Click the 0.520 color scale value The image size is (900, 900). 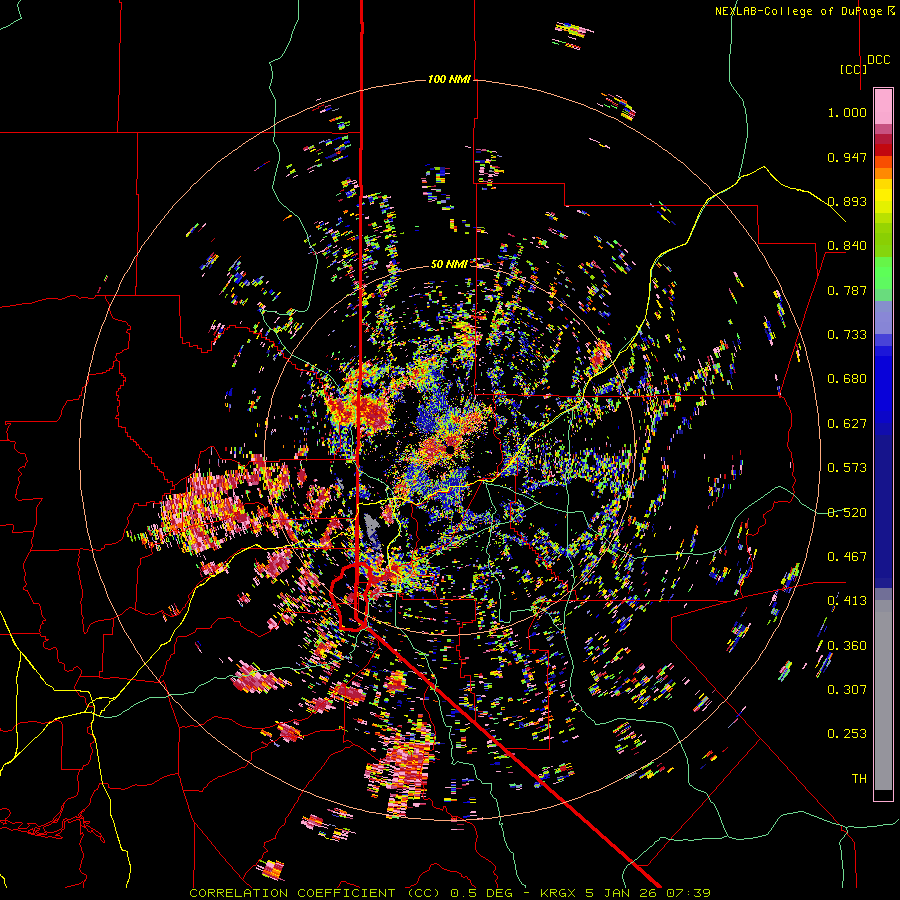[847, 513]
